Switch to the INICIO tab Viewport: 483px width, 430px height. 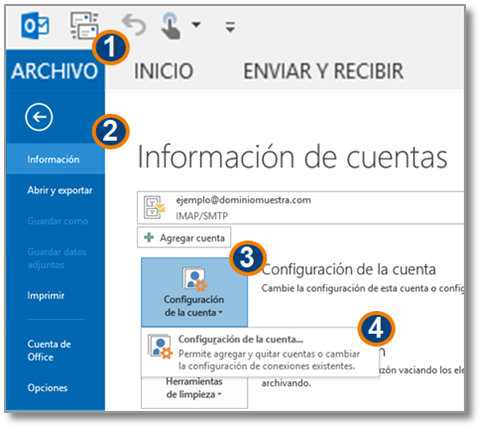pos(163,71)
